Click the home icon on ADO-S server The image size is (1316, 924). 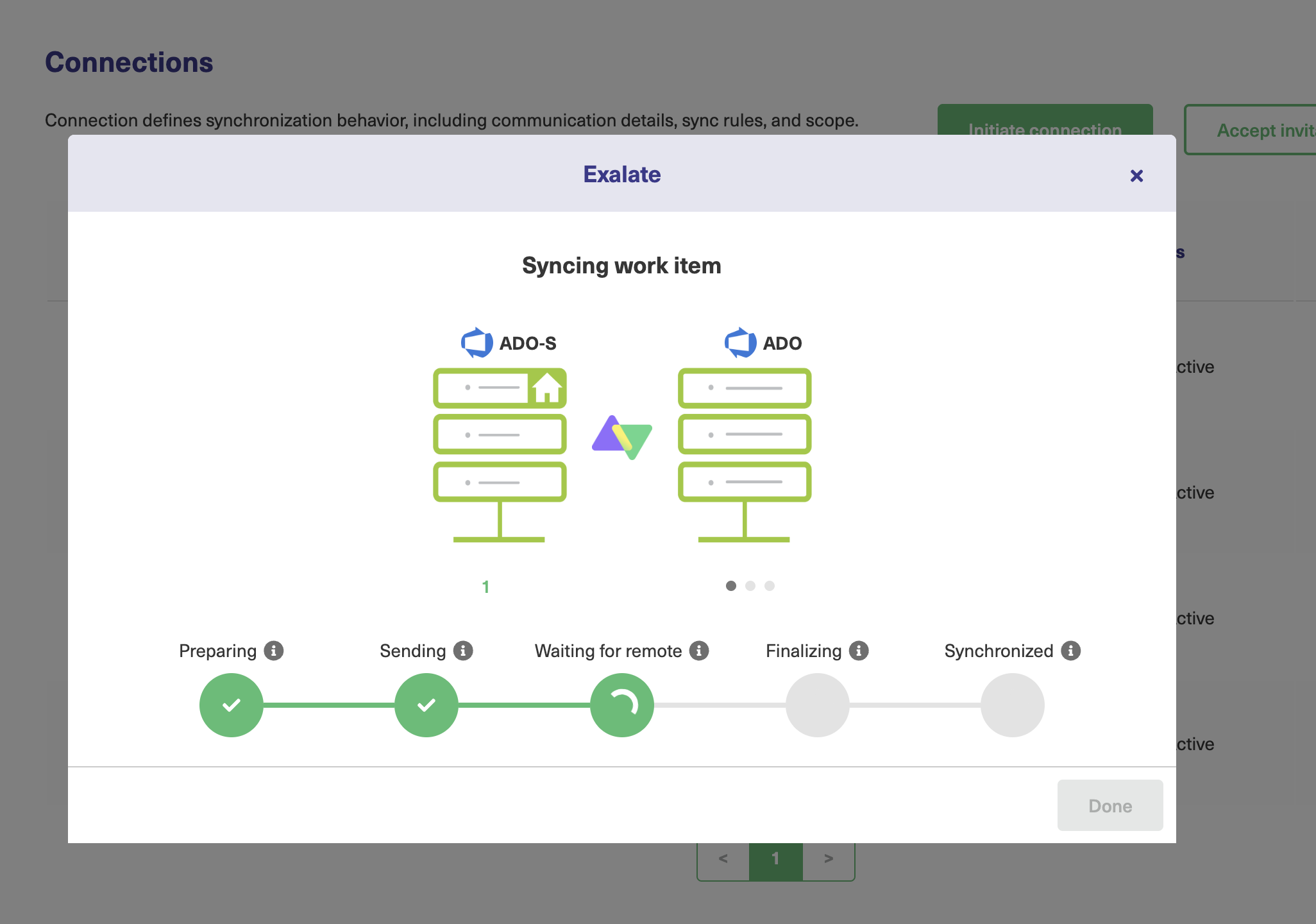547,388
